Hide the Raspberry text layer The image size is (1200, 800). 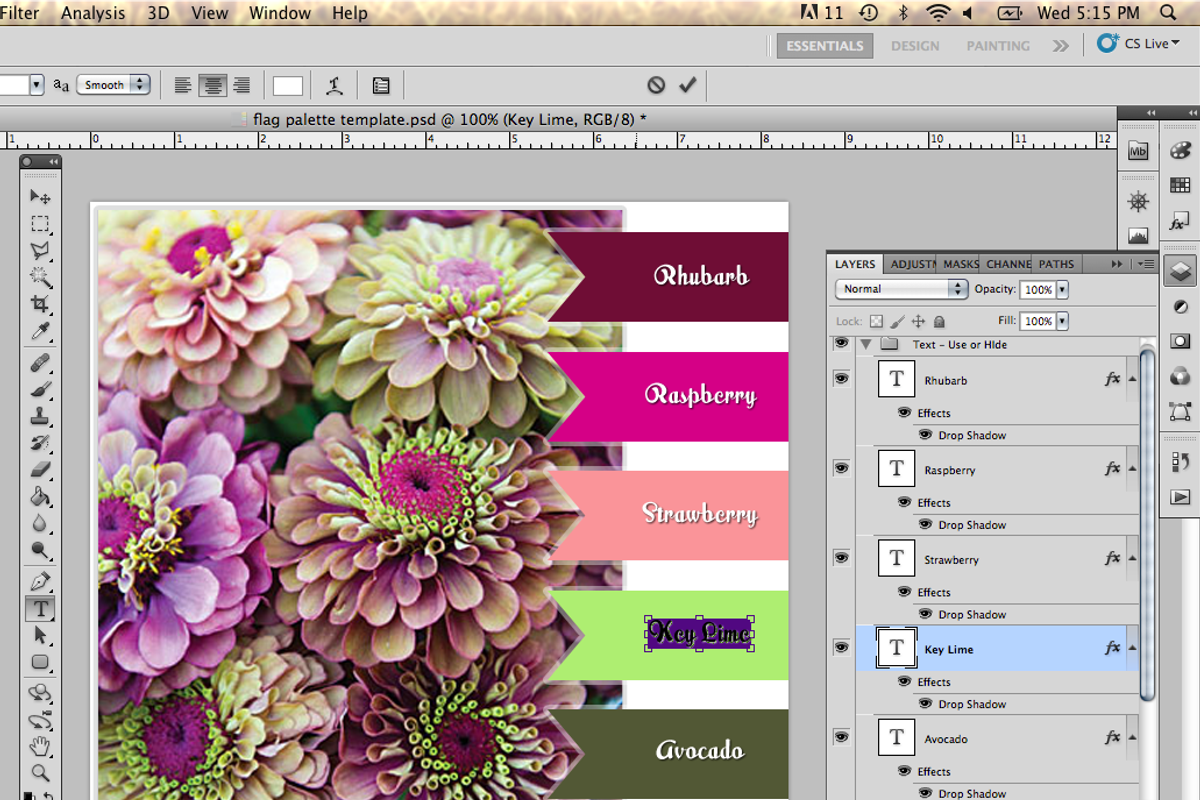click(841, 468)
